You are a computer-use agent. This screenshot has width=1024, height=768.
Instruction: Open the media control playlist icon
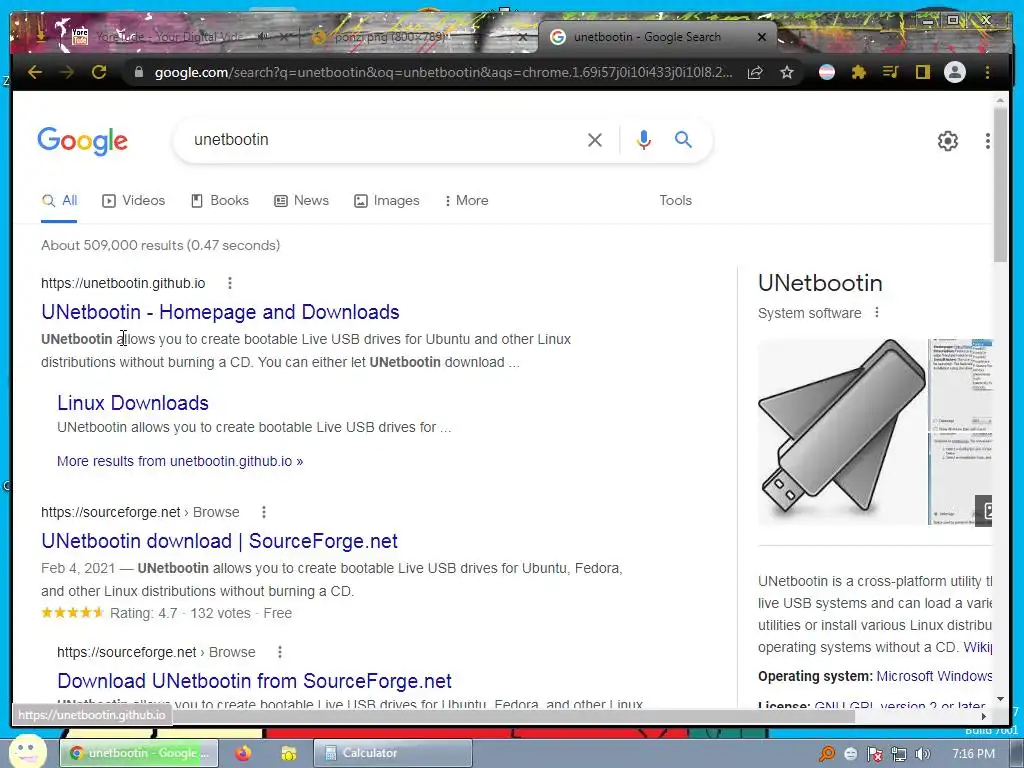[x=891, y=72]
